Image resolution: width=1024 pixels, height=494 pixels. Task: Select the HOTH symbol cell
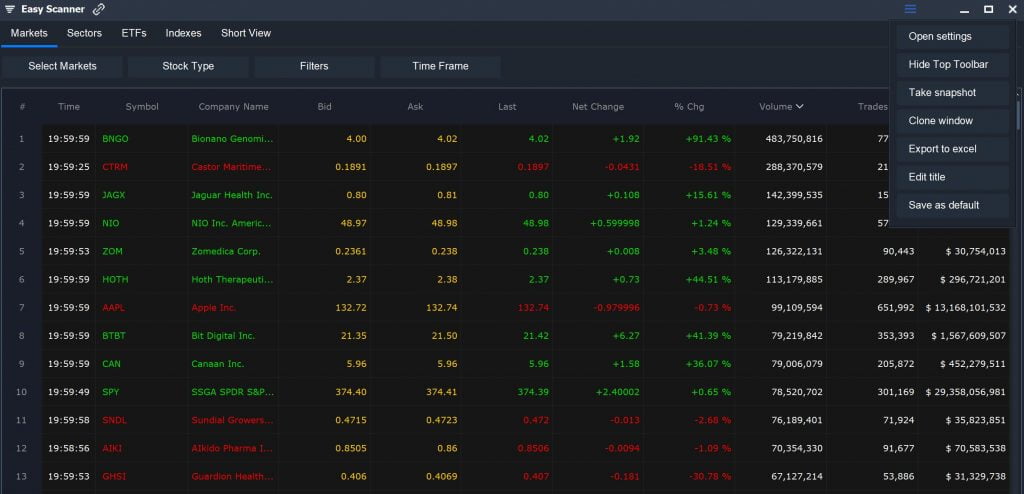click(x=115, y=279)
